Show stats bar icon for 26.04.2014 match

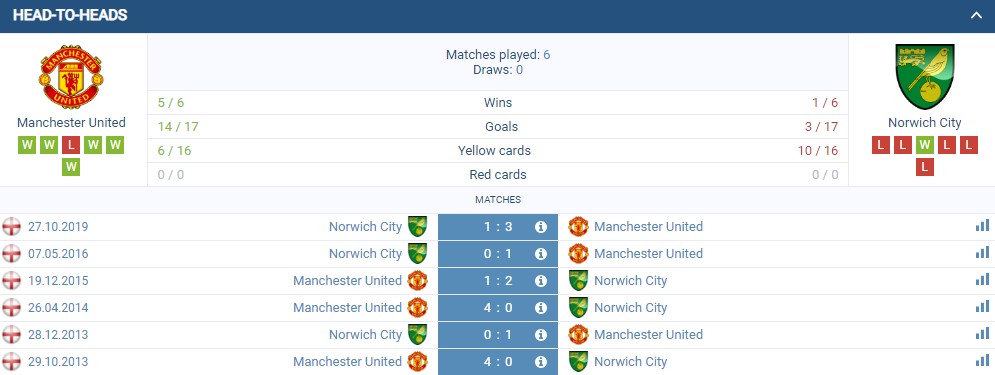click(x=982, y=307)
